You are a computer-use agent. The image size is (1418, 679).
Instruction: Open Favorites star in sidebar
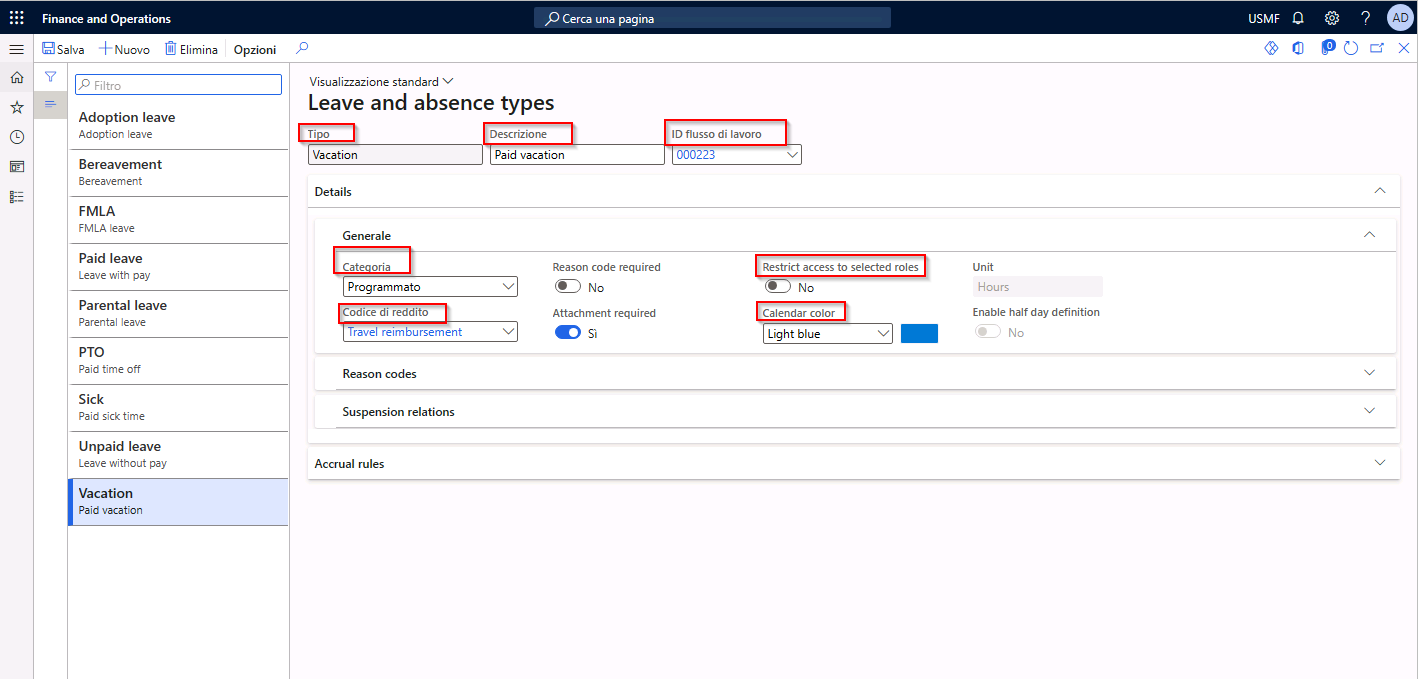(16, 107)
